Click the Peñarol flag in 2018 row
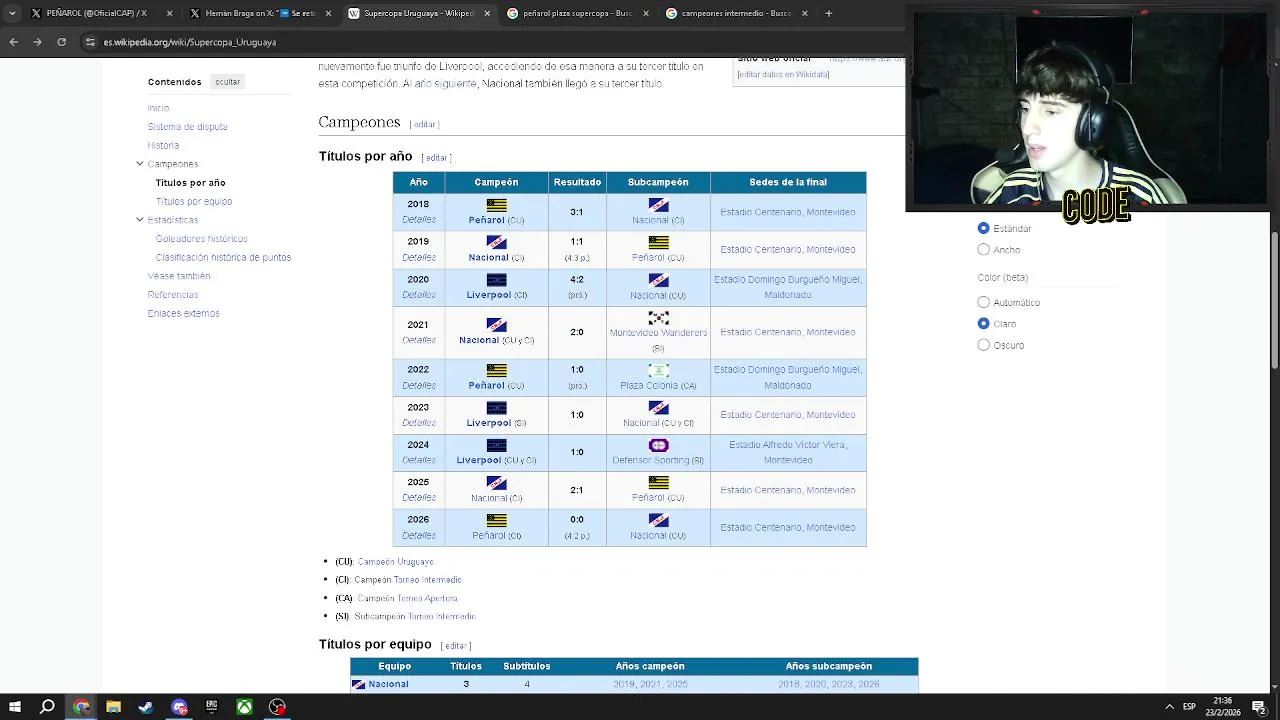The width and height of the screenshot is (1280, 720). point(496,204)
